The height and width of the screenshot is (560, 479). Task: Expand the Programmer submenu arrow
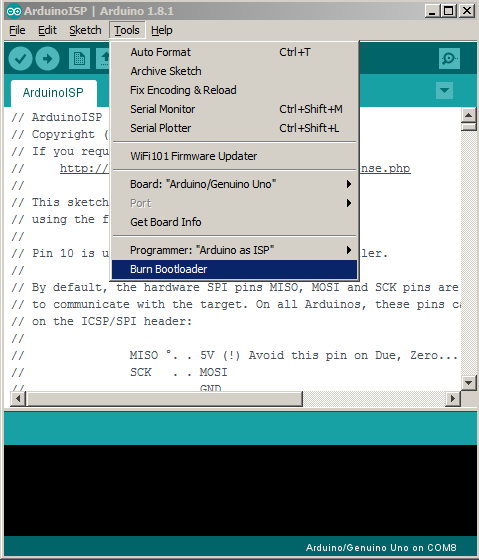tap(349, 250)
